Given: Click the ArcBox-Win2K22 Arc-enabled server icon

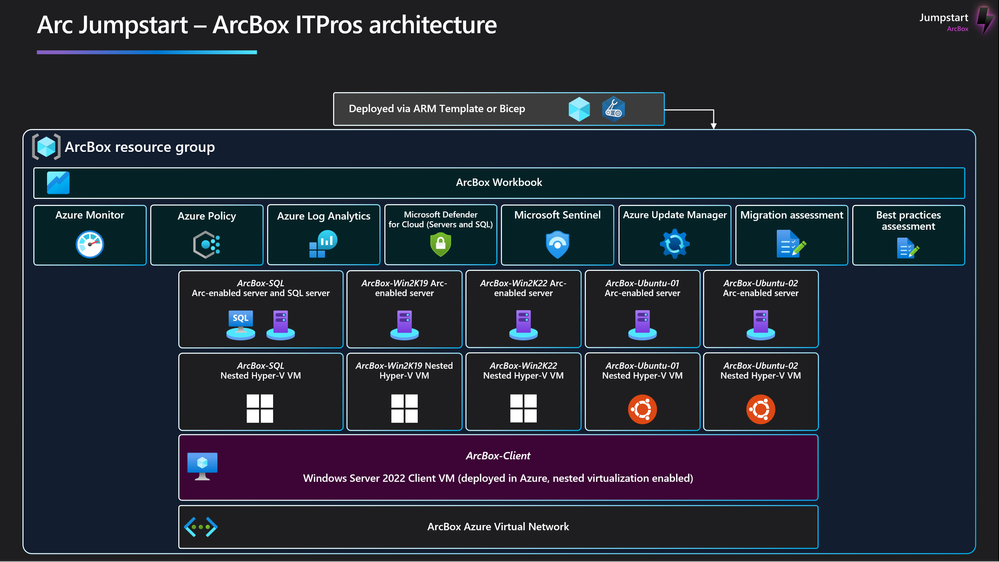Looking at the screenshot, I should tap(523, 324).
